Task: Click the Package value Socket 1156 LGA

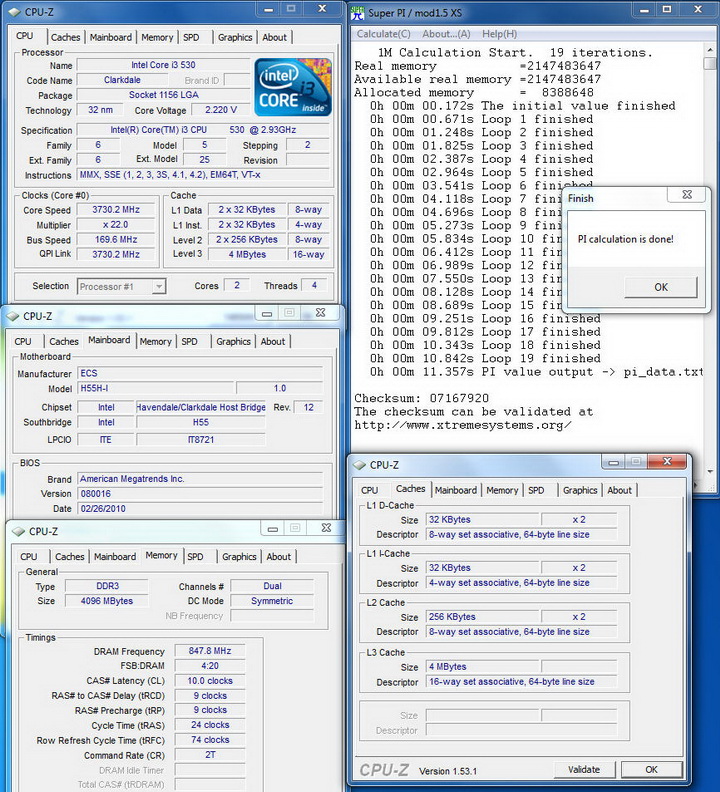Action: (x=163, y=95)
